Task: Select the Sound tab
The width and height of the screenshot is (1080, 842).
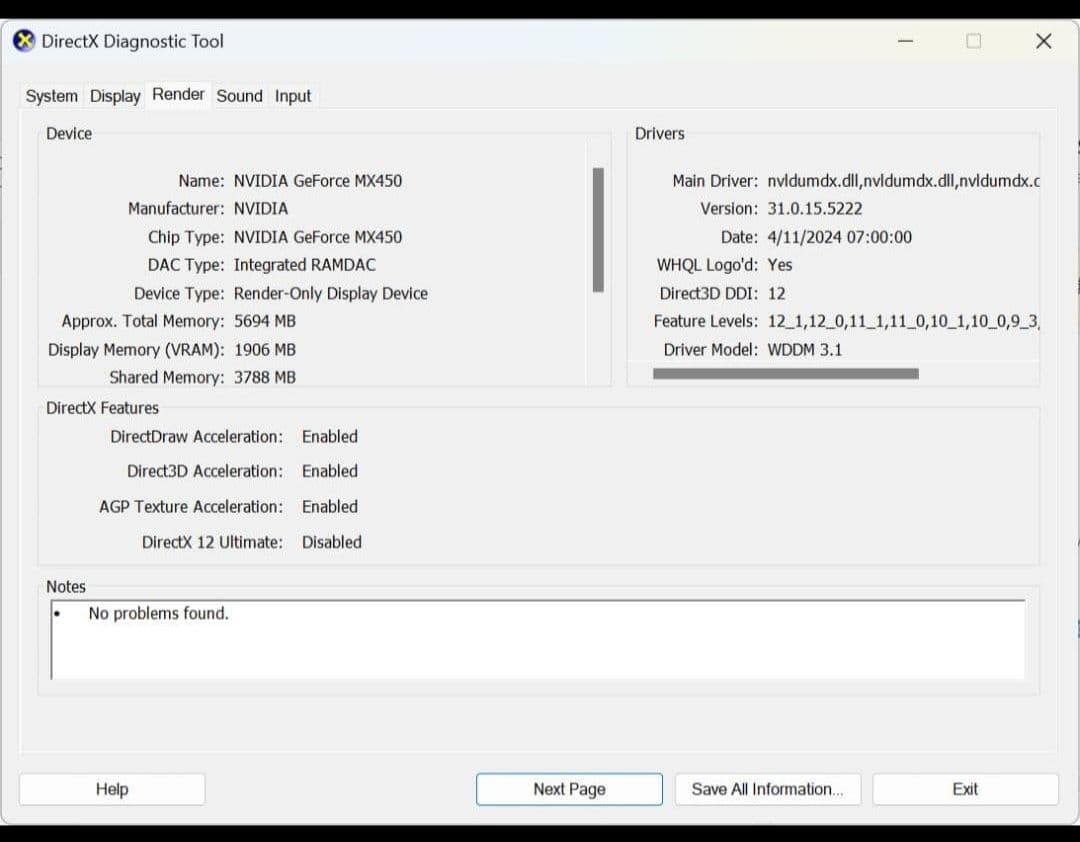Action: point(239,96)
